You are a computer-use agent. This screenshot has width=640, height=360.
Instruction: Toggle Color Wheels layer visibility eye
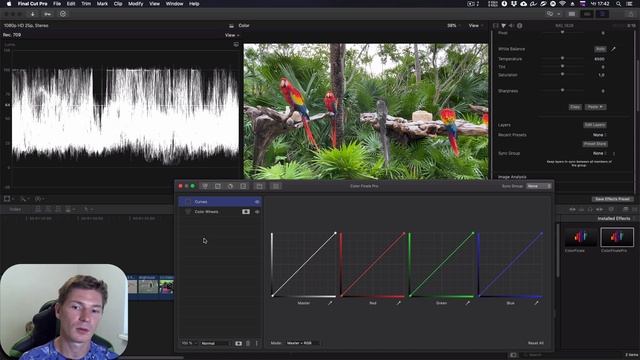(257, 212)
